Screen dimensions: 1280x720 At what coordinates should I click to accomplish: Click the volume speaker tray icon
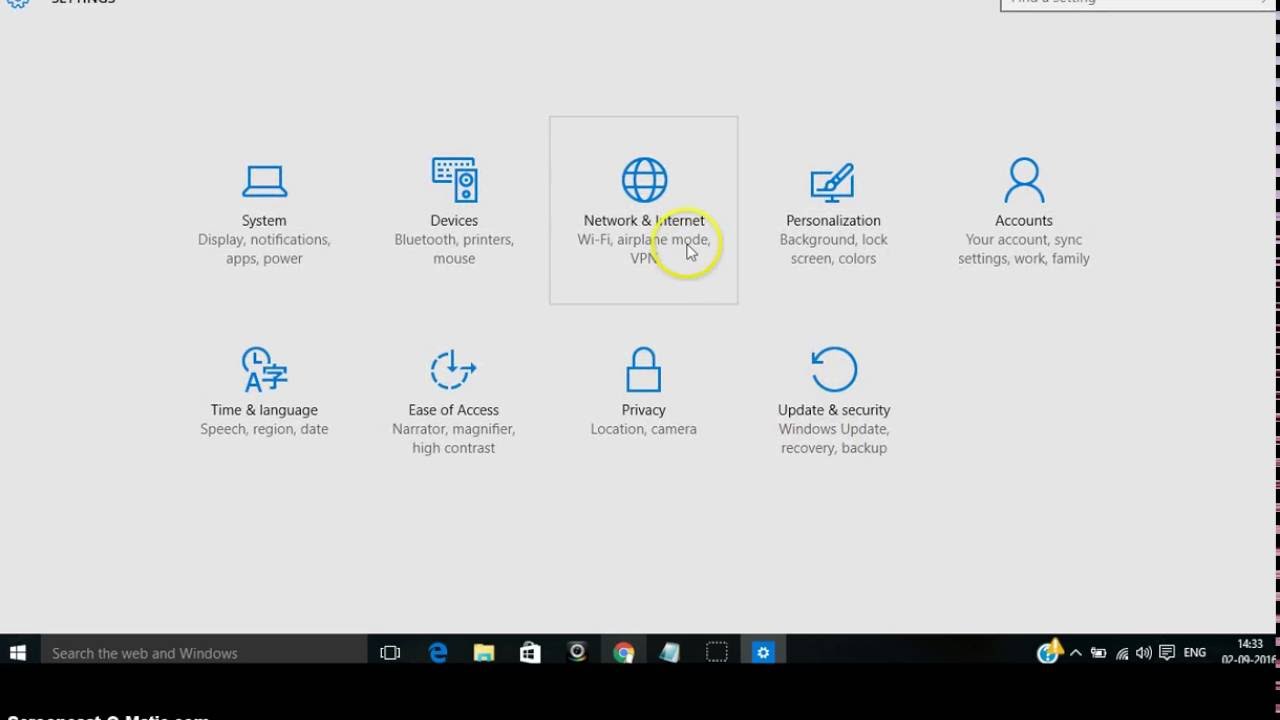point(1143,653)
